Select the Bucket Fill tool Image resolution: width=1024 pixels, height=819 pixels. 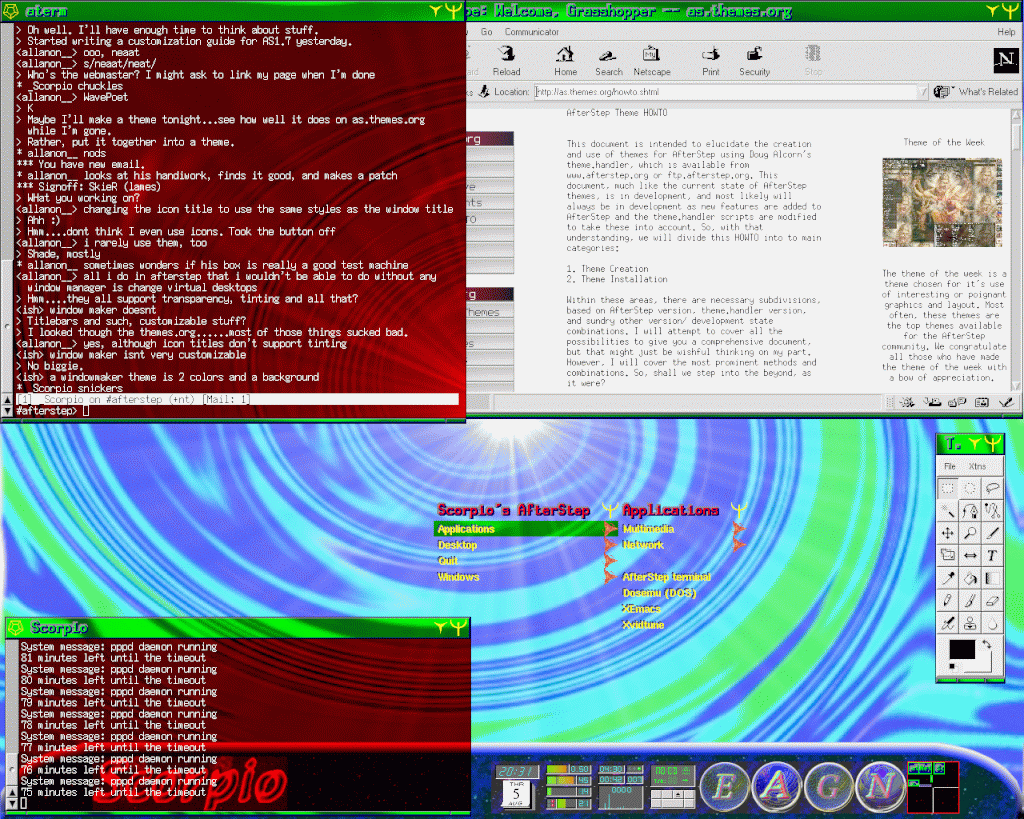coord(970,578)
